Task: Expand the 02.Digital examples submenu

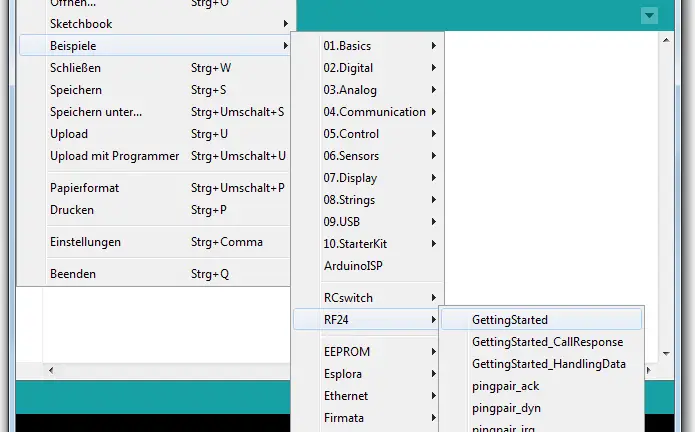Action: (x=368, y=68)
